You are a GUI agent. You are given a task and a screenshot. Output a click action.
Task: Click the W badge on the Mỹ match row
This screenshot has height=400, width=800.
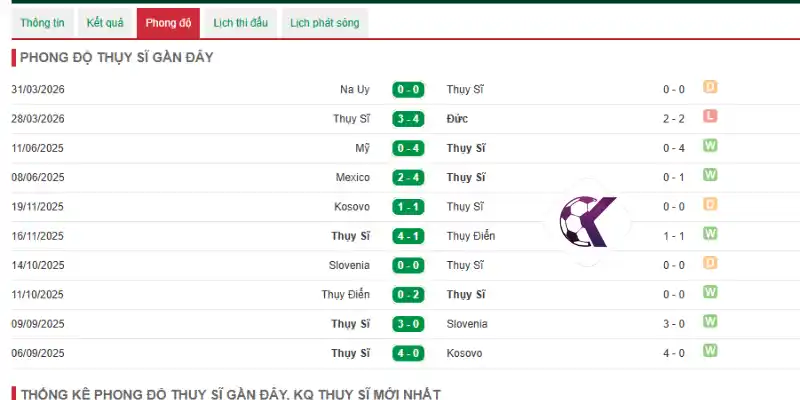[710, 146]
